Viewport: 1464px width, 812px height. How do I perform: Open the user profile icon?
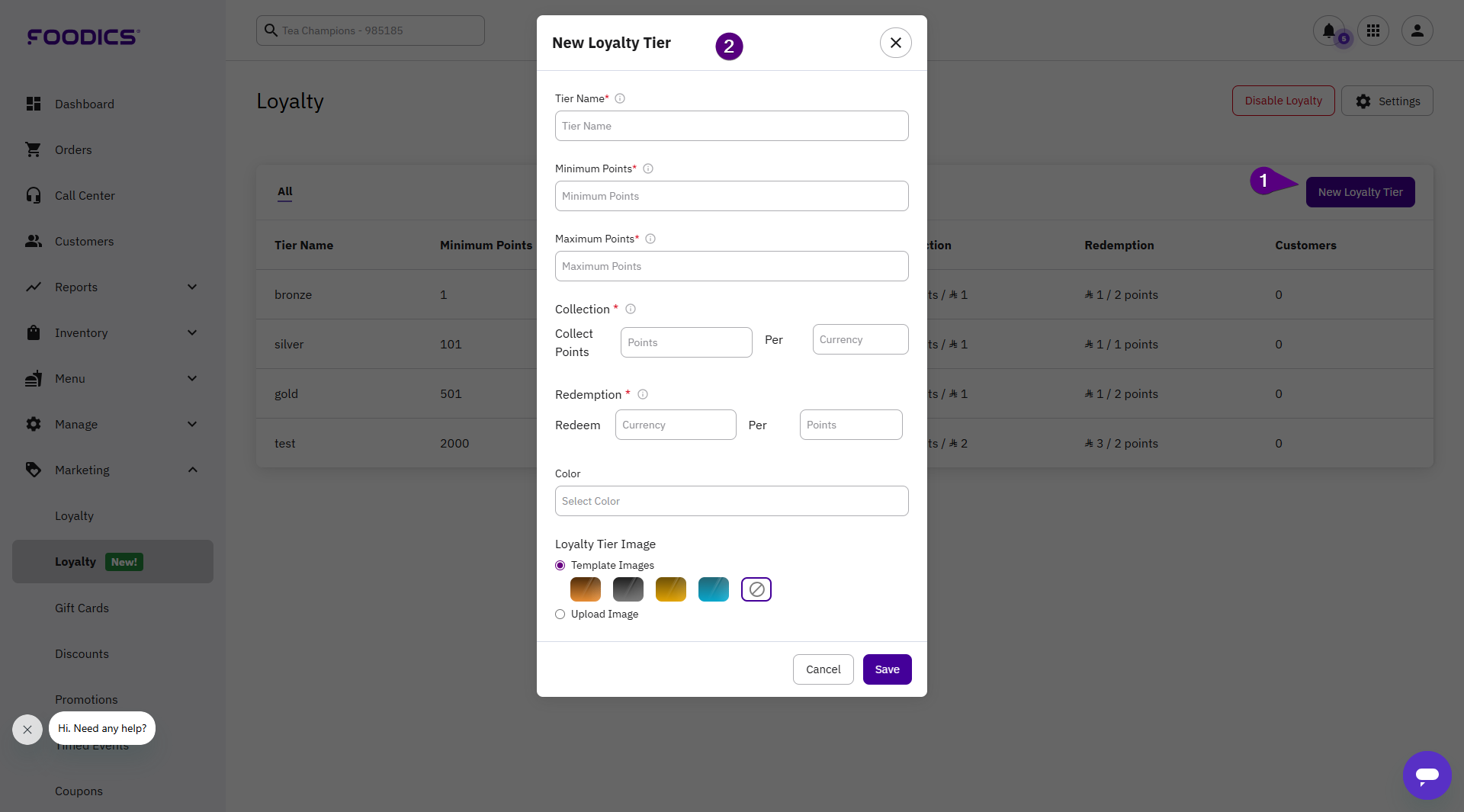coord(1417,31)
